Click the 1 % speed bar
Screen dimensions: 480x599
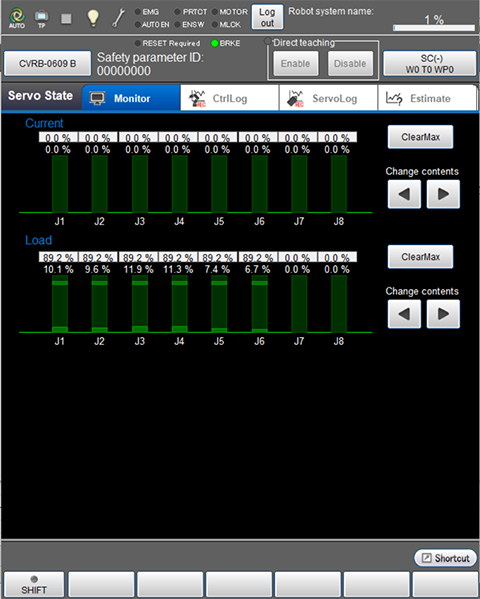434,28
